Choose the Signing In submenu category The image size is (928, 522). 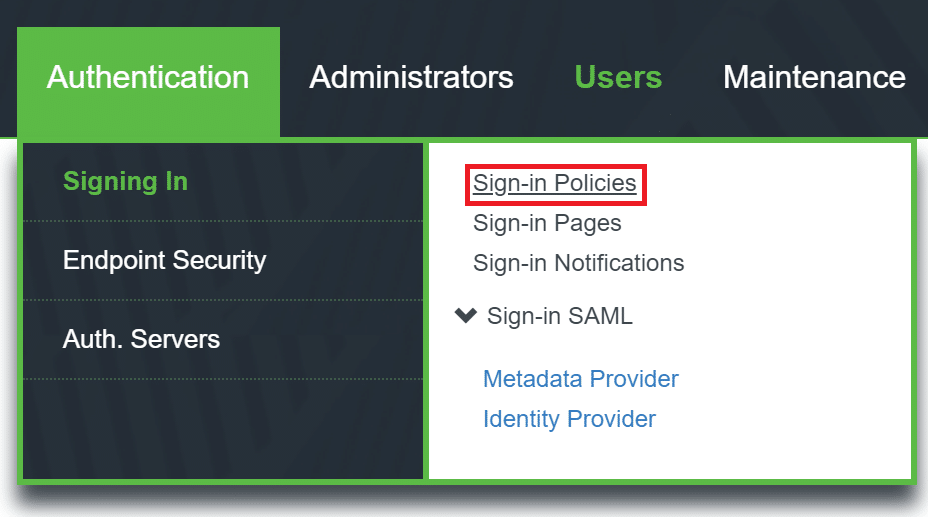[125, 182]
